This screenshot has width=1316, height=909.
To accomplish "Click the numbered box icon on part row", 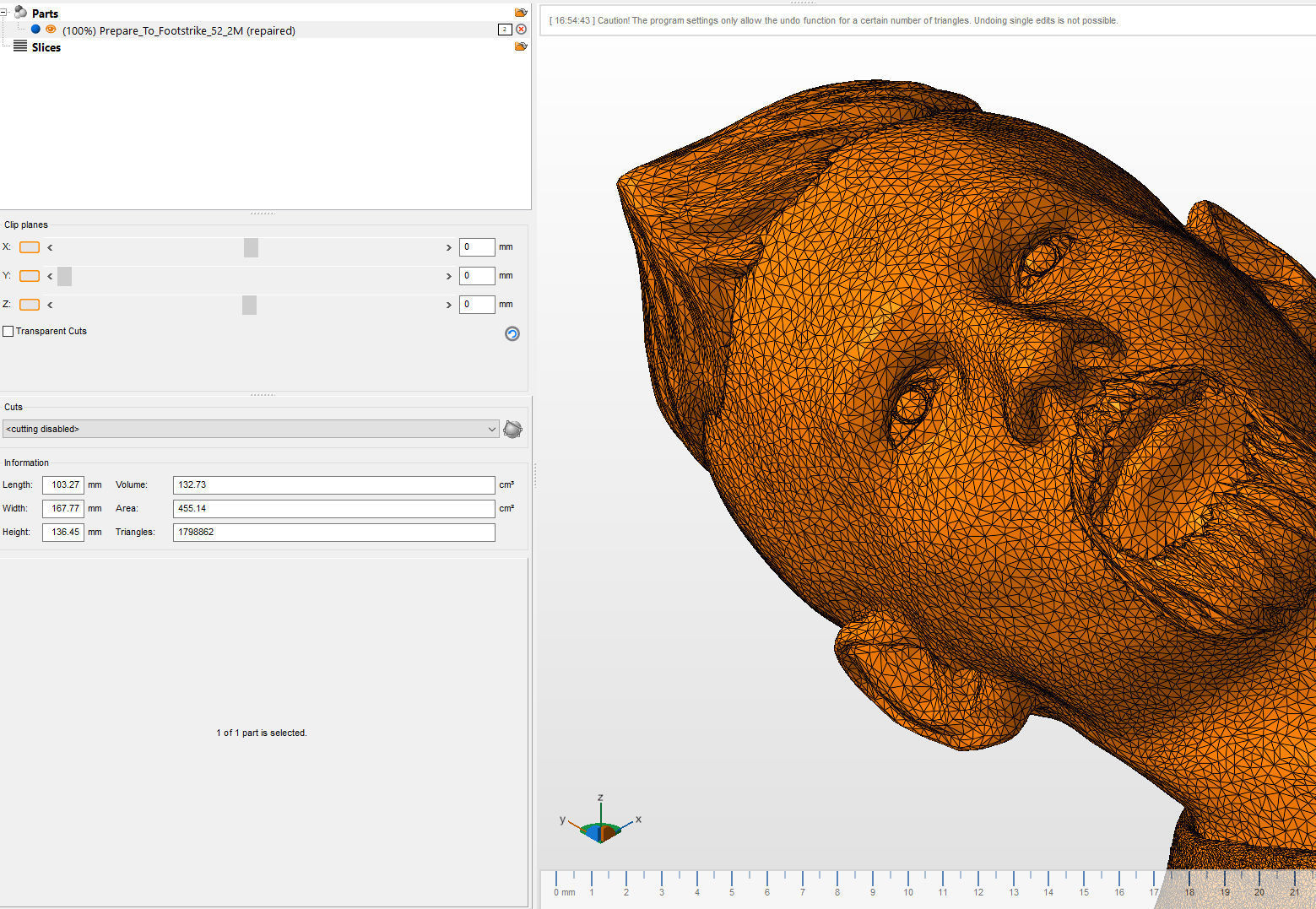I will 504,30.
